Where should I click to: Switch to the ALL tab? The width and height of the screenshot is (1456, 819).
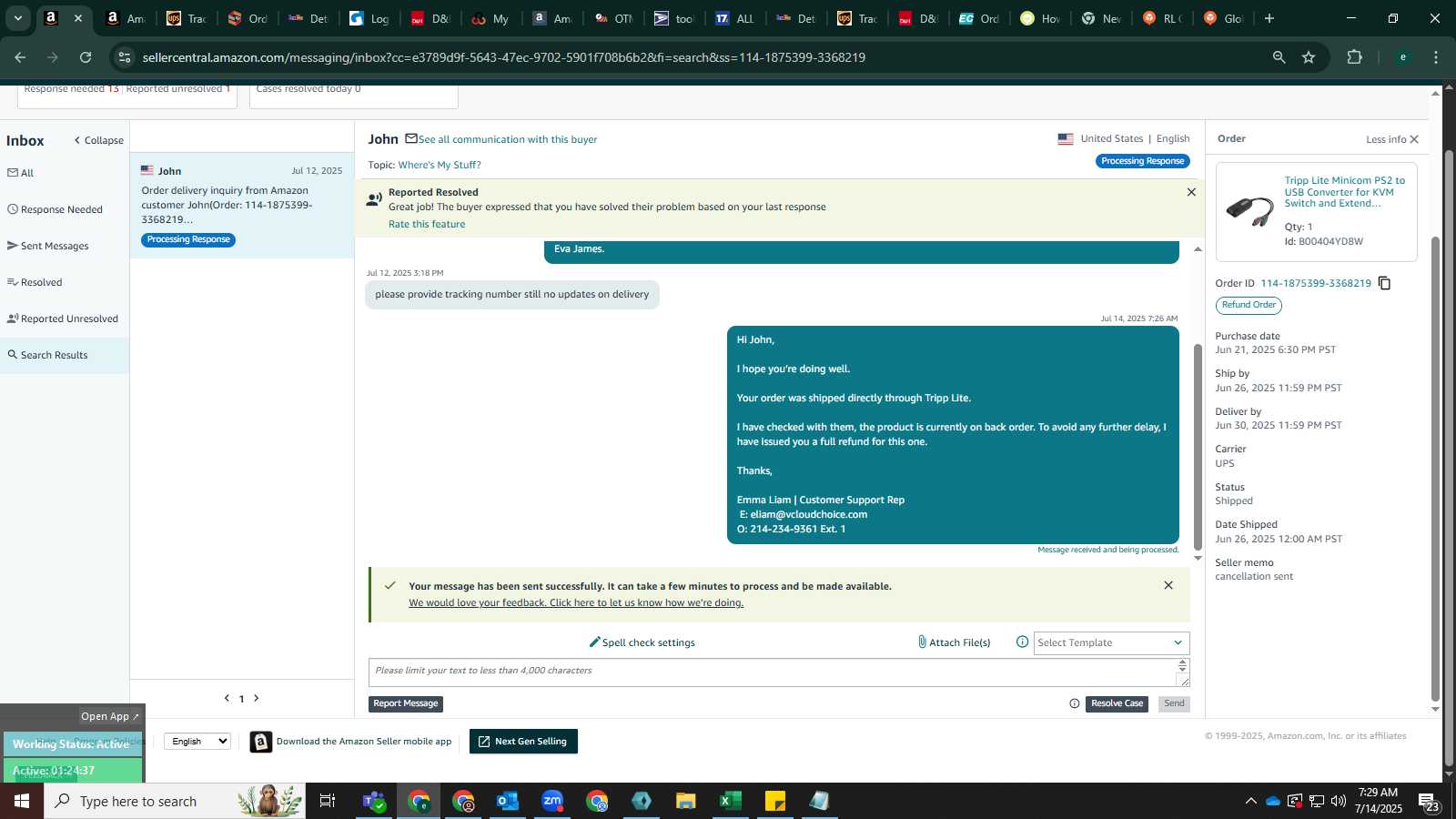[733, 18]
